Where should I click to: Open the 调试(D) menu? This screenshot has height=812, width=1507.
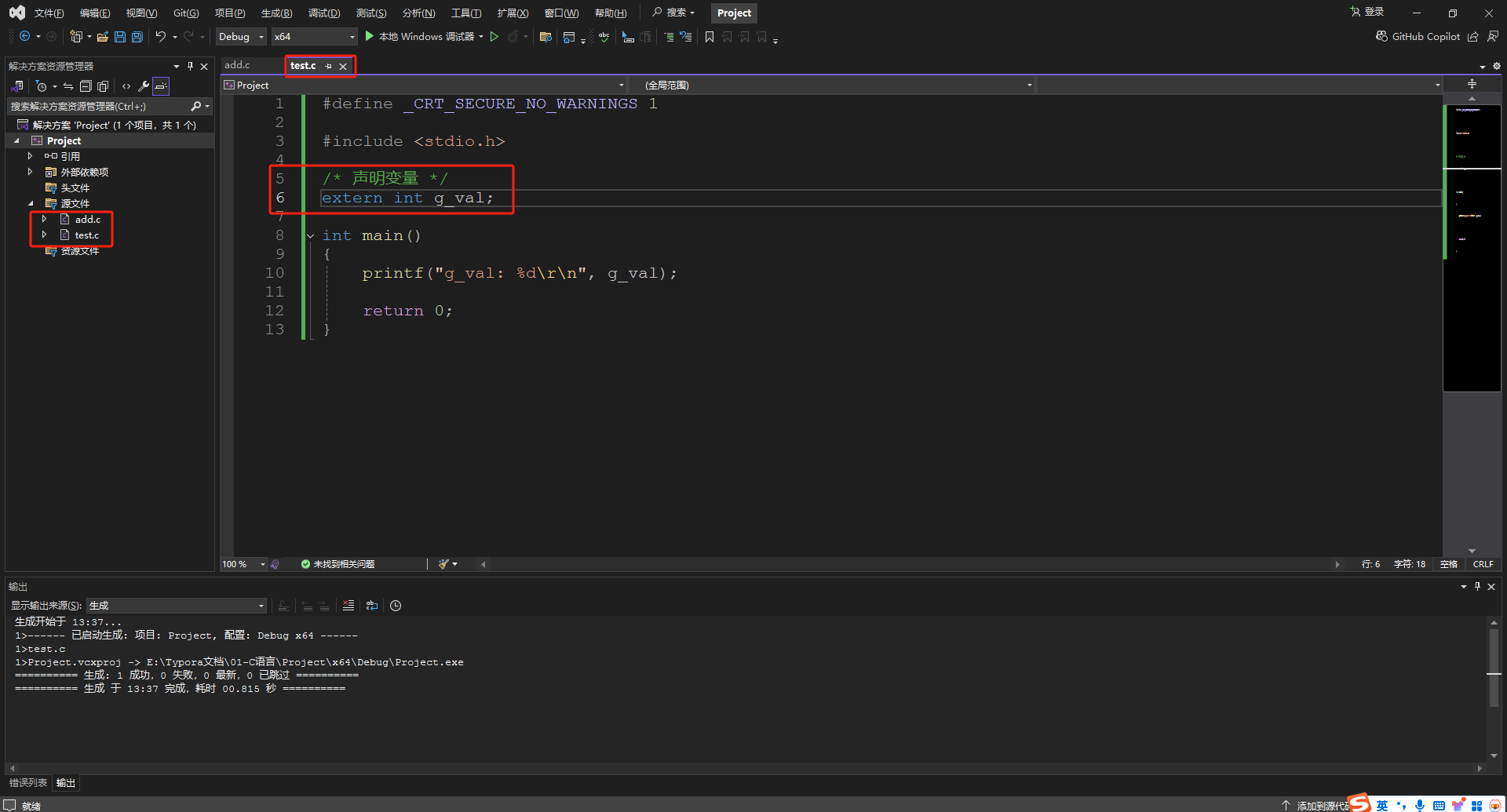(x=324, y=13)
